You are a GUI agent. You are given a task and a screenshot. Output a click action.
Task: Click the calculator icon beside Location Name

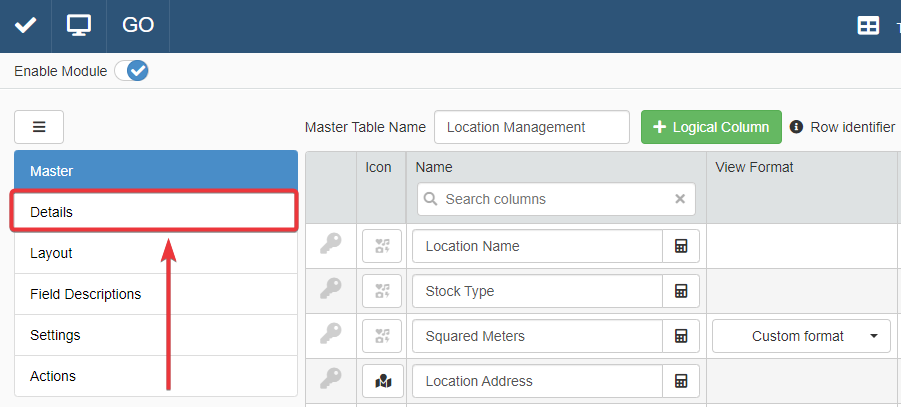681,246
